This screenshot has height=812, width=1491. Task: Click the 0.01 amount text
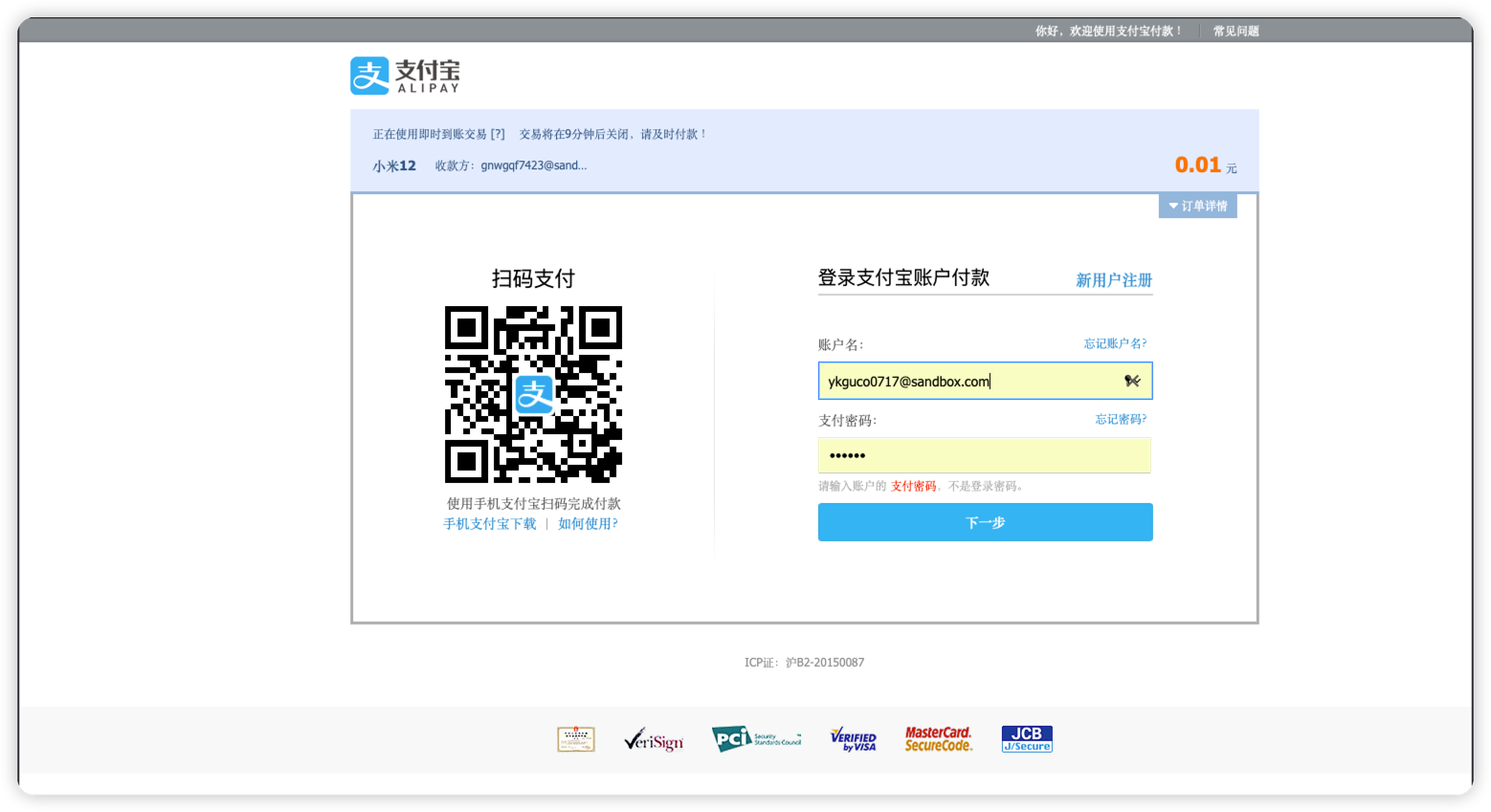click(x=1197, y=165)
